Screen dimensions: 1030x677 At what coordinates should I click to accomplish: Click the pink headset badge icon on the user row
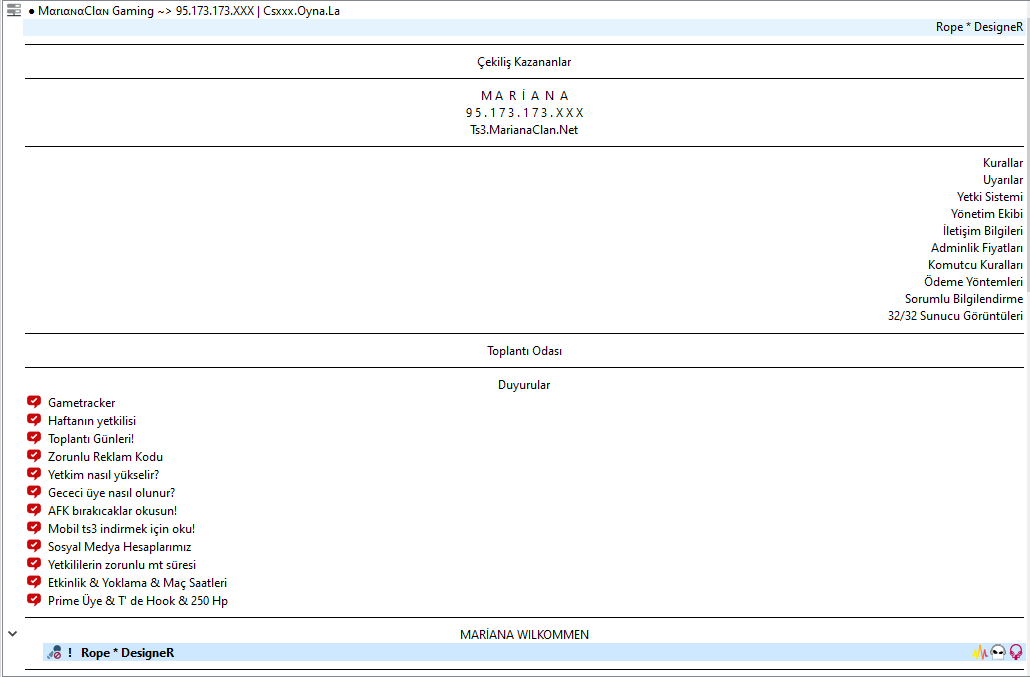coord(1016,652)
